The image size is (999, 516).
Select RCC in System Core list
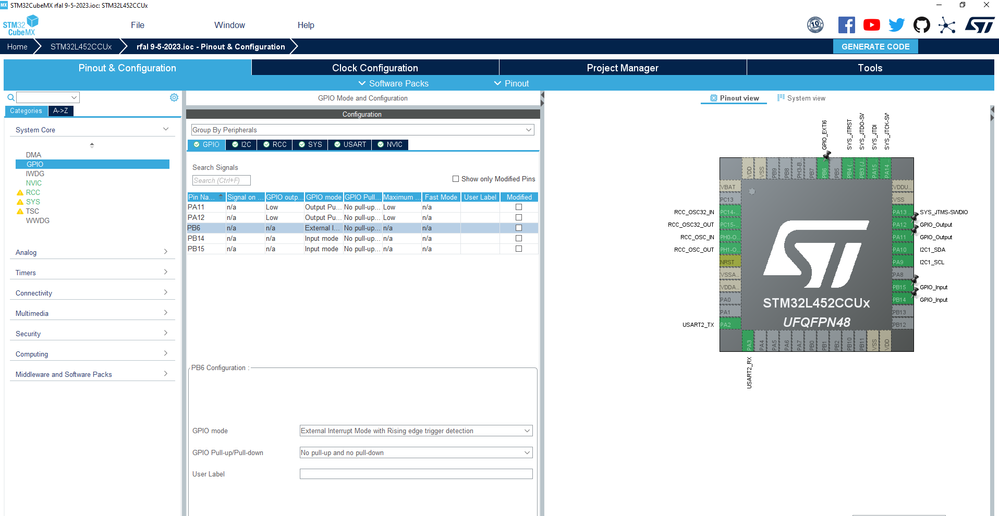coord(33,192)
